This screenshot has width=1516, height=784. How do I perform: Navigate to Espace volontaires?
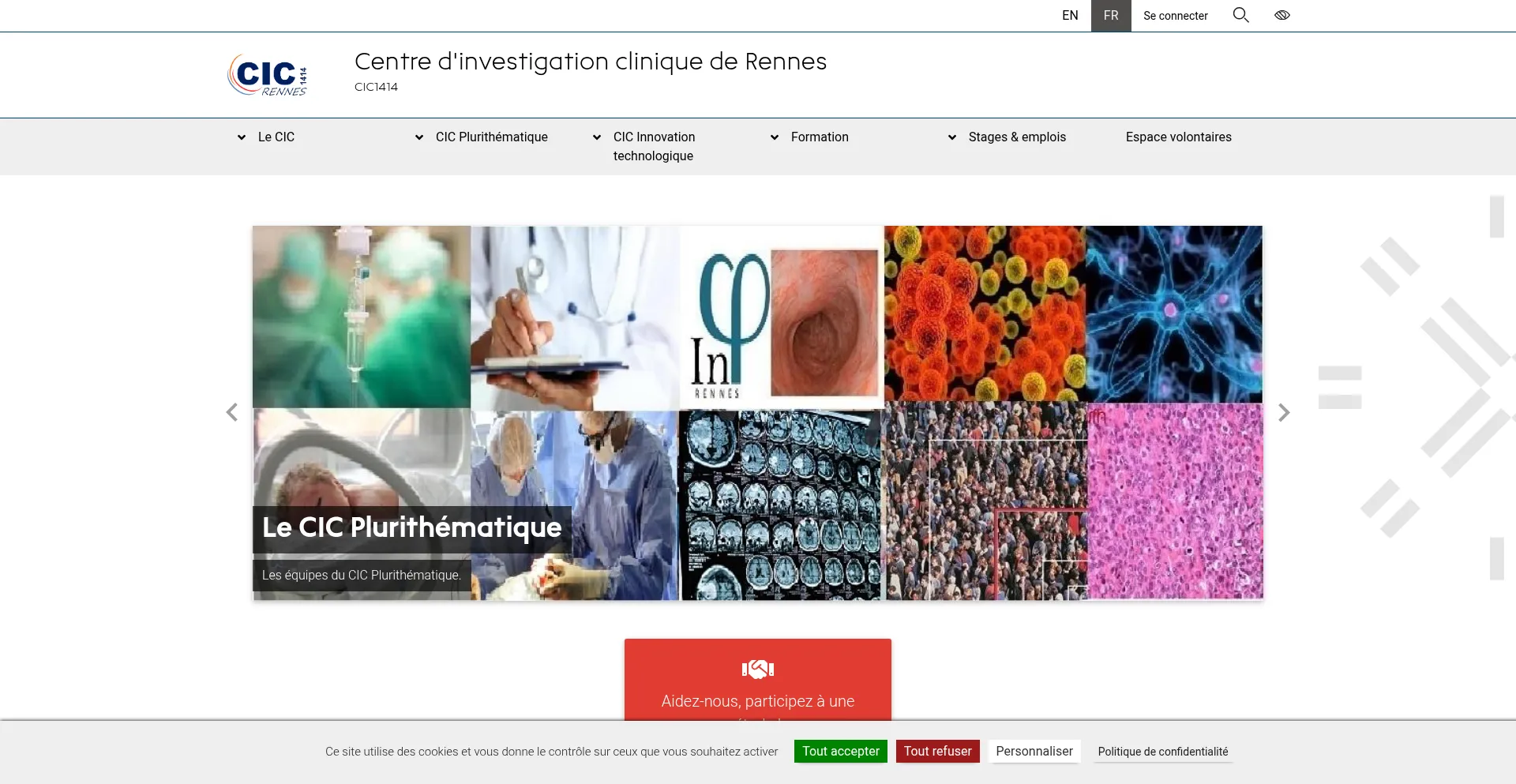tap(1178, 137)
